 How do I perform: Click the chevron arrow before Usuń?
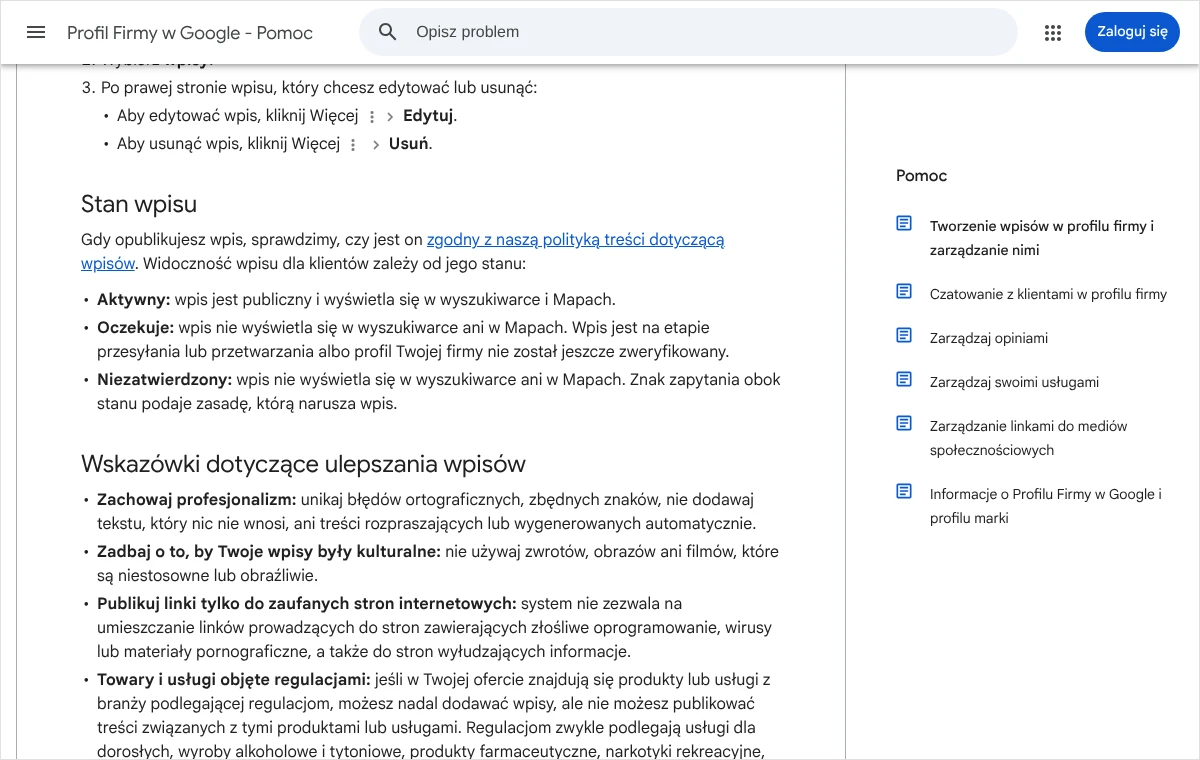[x=376, y=145]
